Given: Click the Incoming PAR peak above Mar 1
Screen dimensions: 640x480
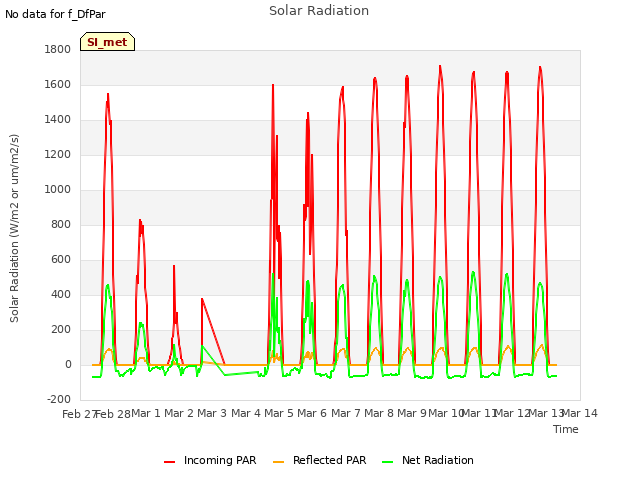Looking at the screenshot, I should 140,220.
